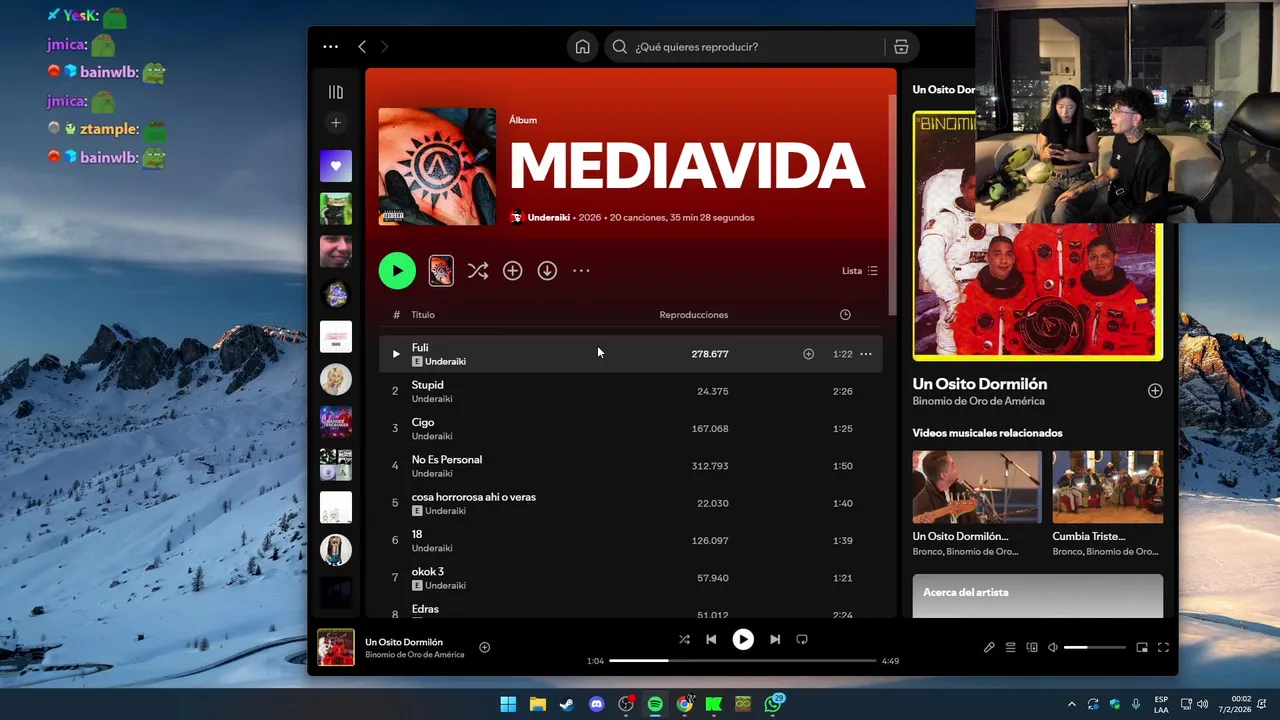Save MEDIAVIDA album to Your Library
This screenshot has width=1280, height=720.
pyautogui.click(x=512, y=270)
